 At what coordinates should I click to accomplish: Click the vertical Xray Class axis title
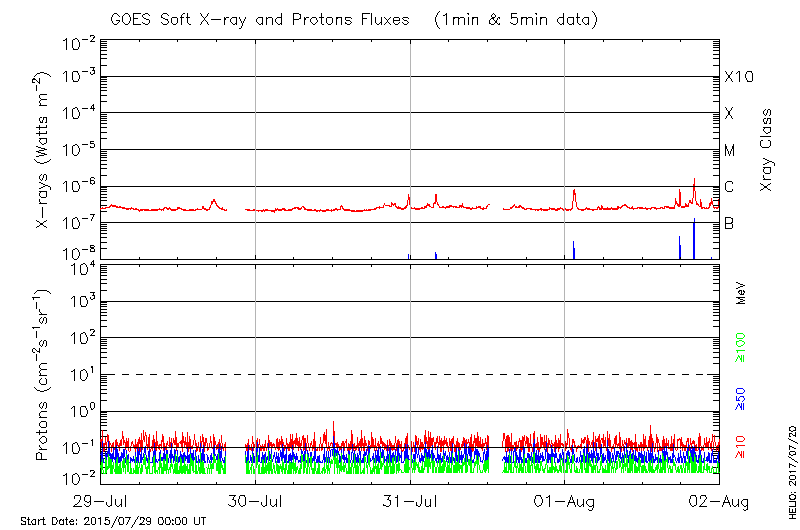pyautogui.click(x=767, y=150)
